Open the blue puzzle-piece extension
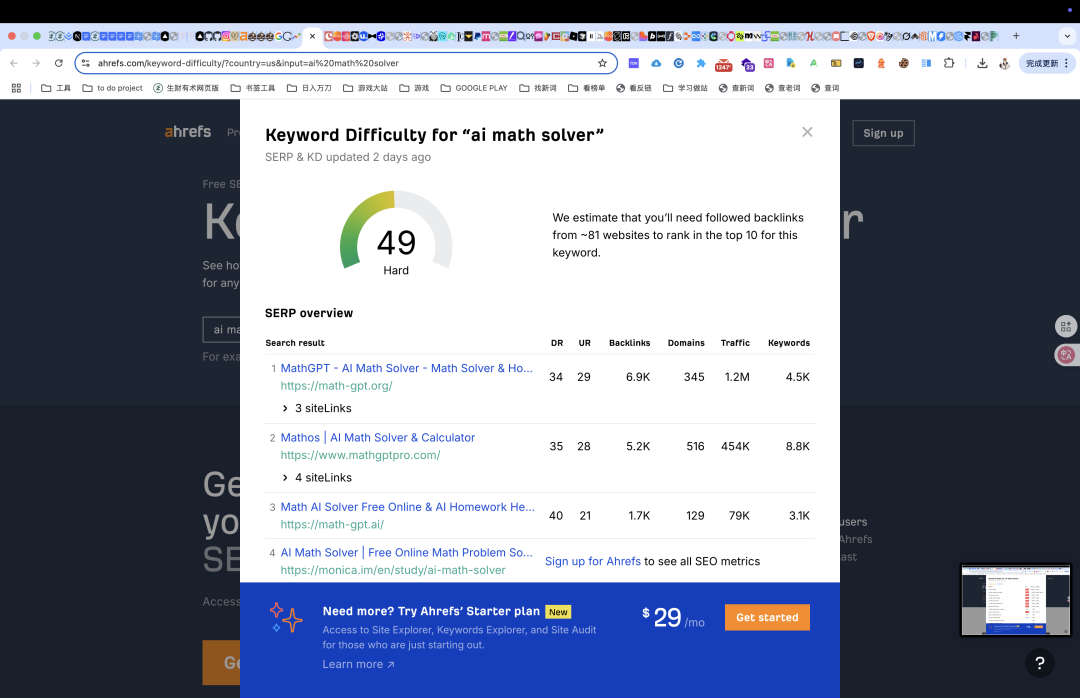This screenshot has width=1080, height=698. 700,63
